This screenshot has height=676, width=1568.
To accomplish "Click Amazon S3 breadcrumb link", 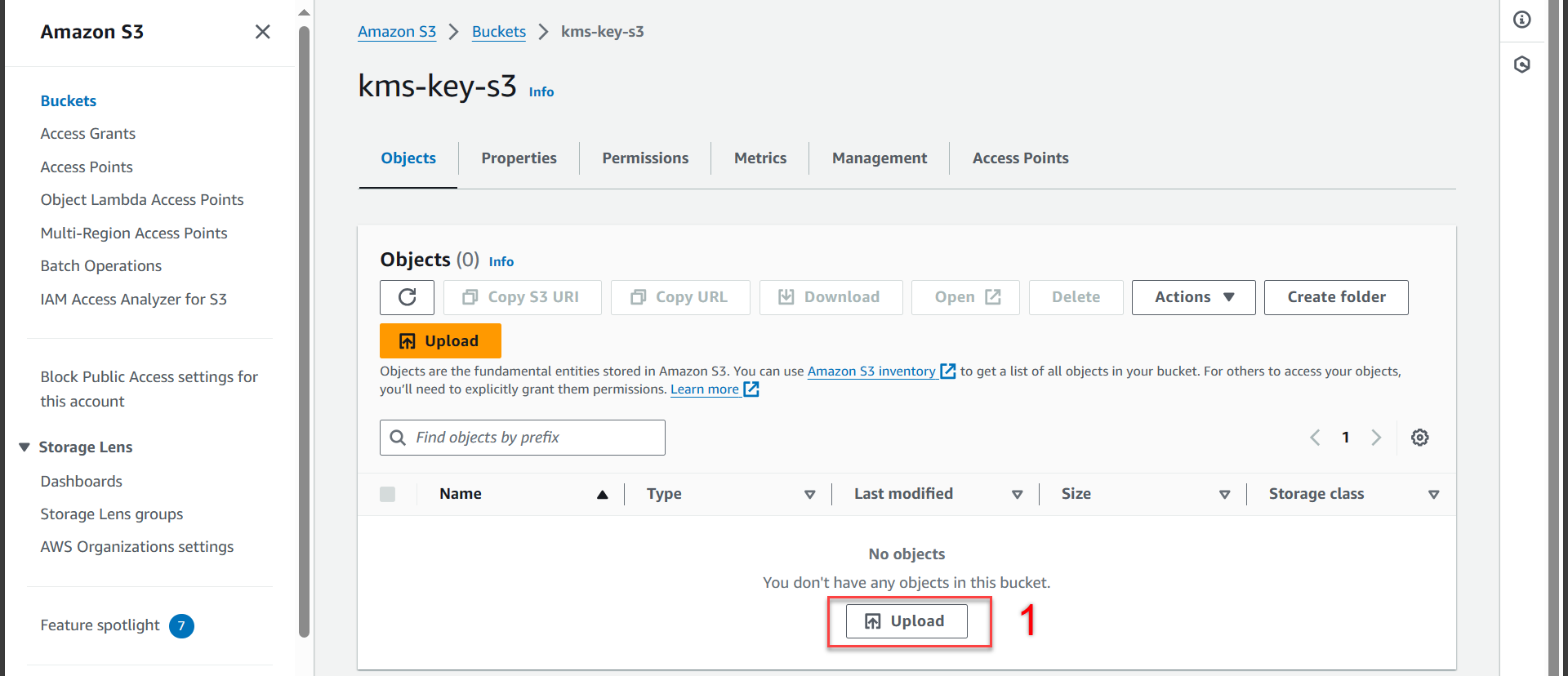I will (x=397, y=32).
